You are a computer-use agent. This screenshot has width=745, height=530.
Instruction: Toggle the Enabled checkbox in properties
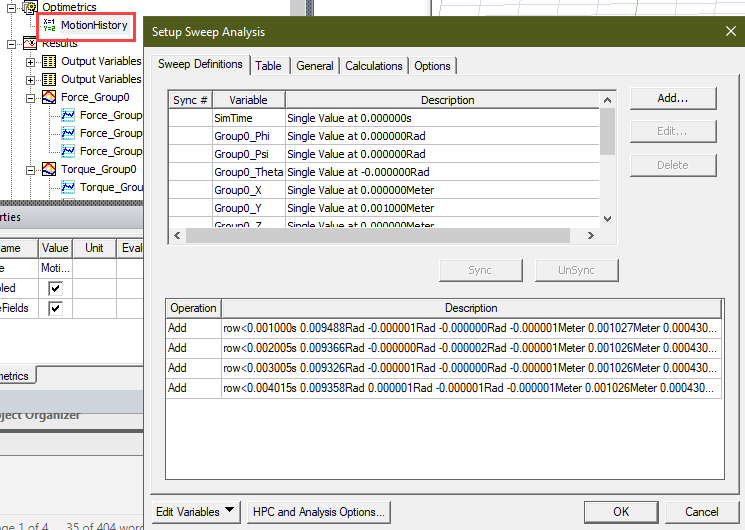(55, 288)
